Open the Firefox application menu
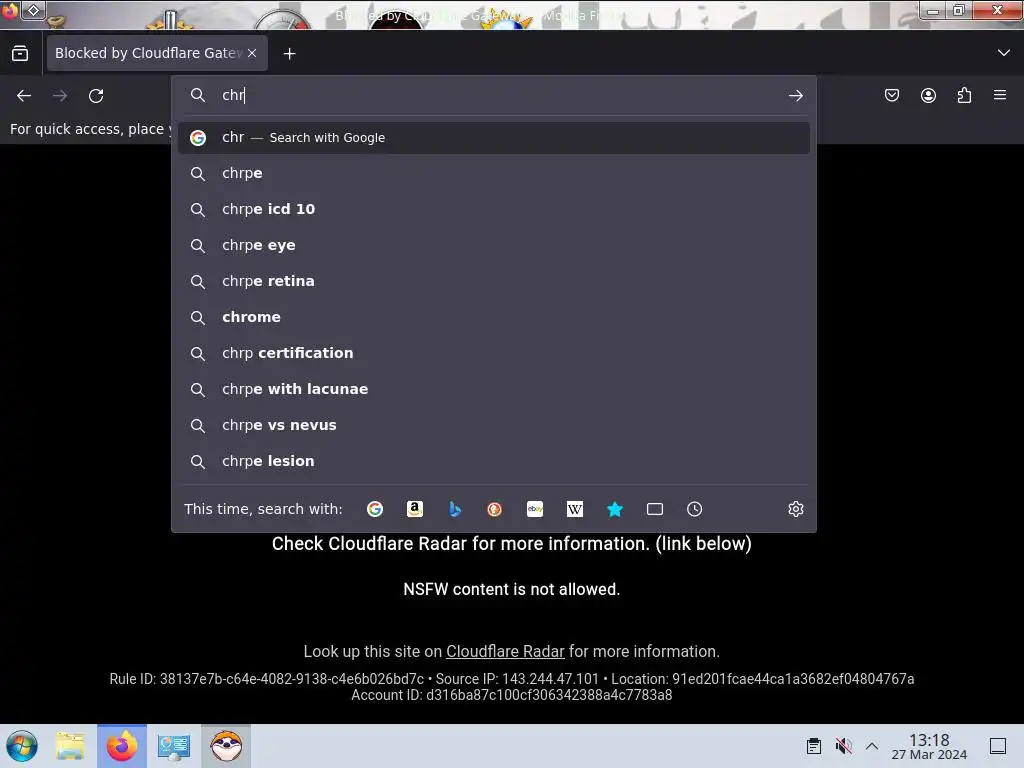The width and height of the screenshot is (1024, 768). pos(1000,95)
